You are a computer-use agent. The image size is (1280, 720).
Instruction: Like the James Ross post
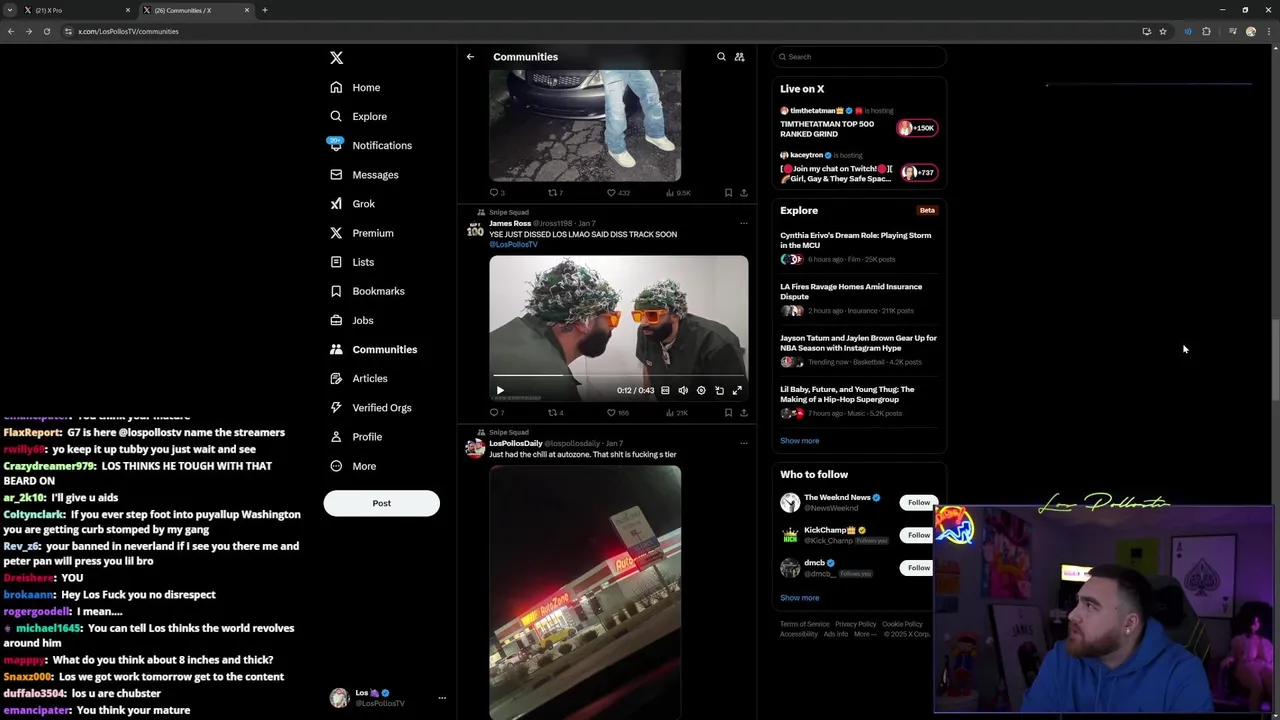(617, 413)
